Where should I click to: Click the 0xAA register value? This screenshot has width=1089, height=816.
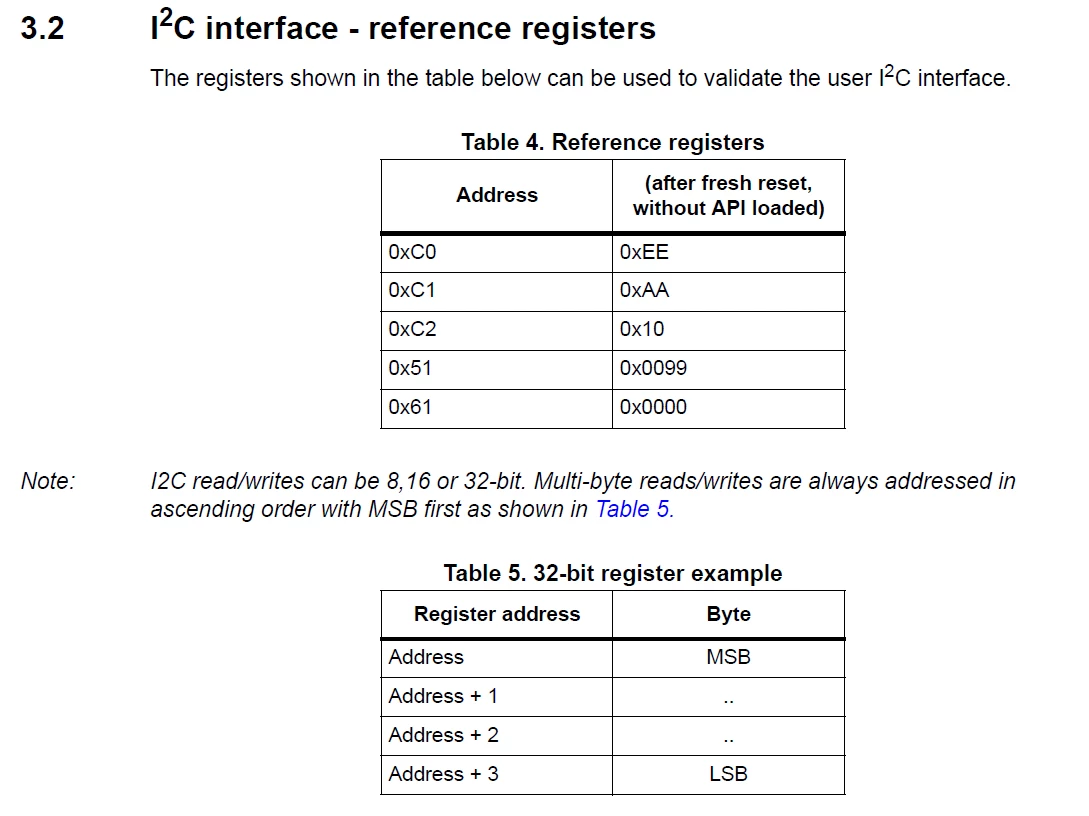(x=729, y=292)
